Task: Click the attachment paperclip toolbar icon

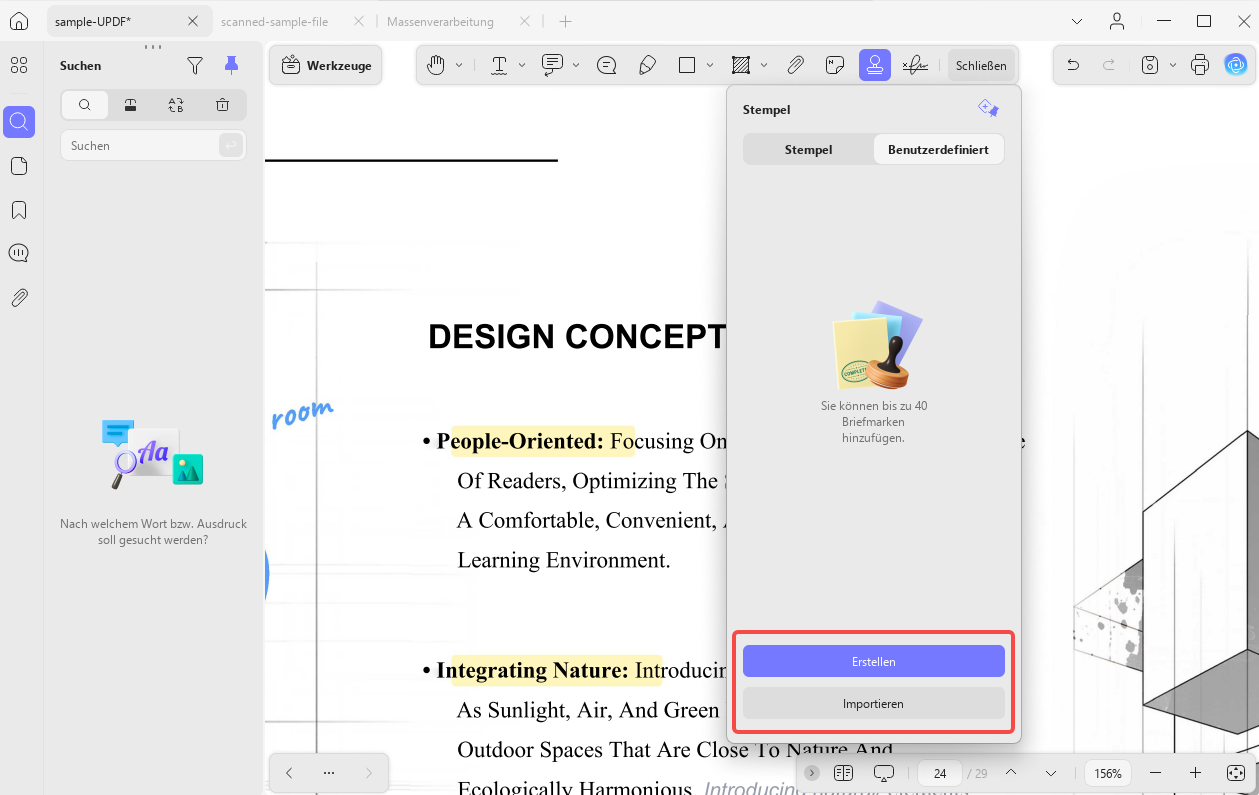Action: (x=795, y=65)
